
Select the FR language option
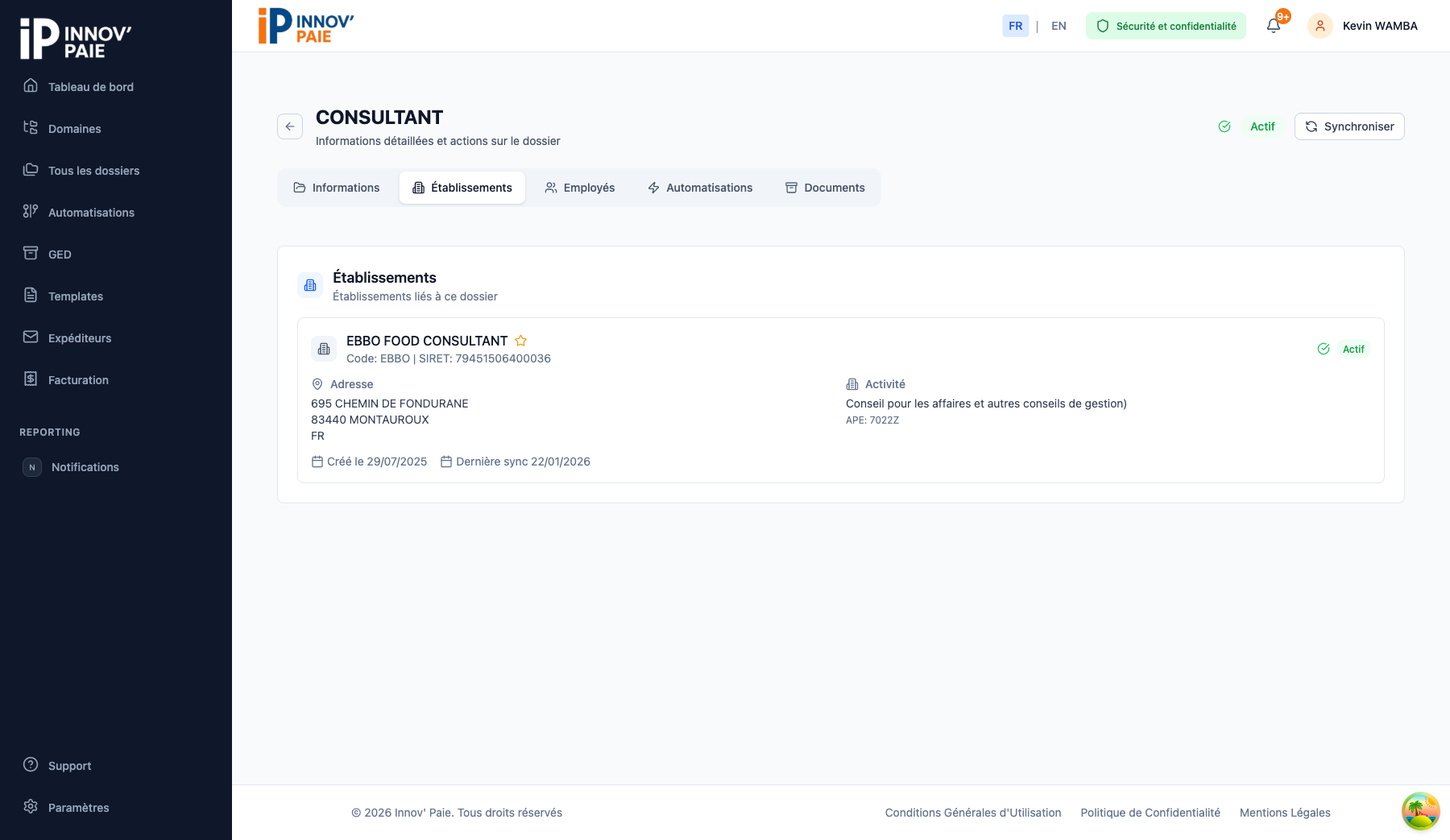(1015, 26)
